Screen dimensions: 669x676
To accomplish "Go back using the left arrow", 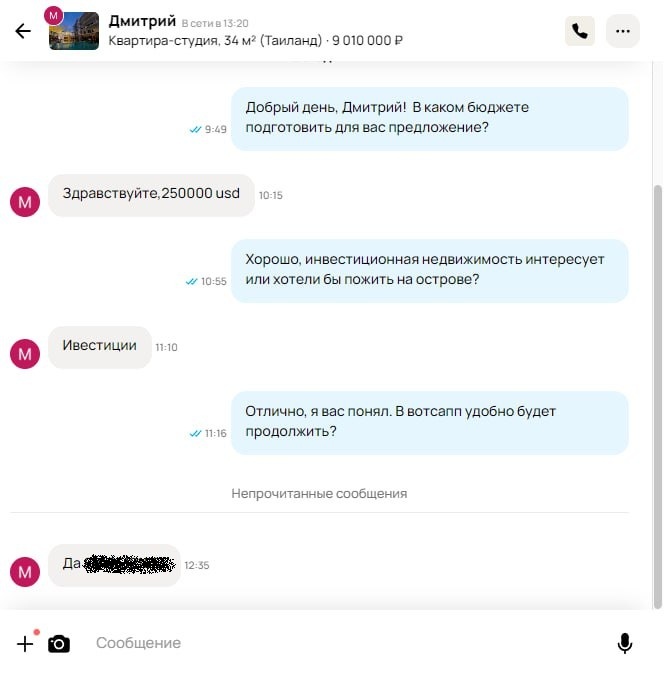I will (x=23, y=31).
